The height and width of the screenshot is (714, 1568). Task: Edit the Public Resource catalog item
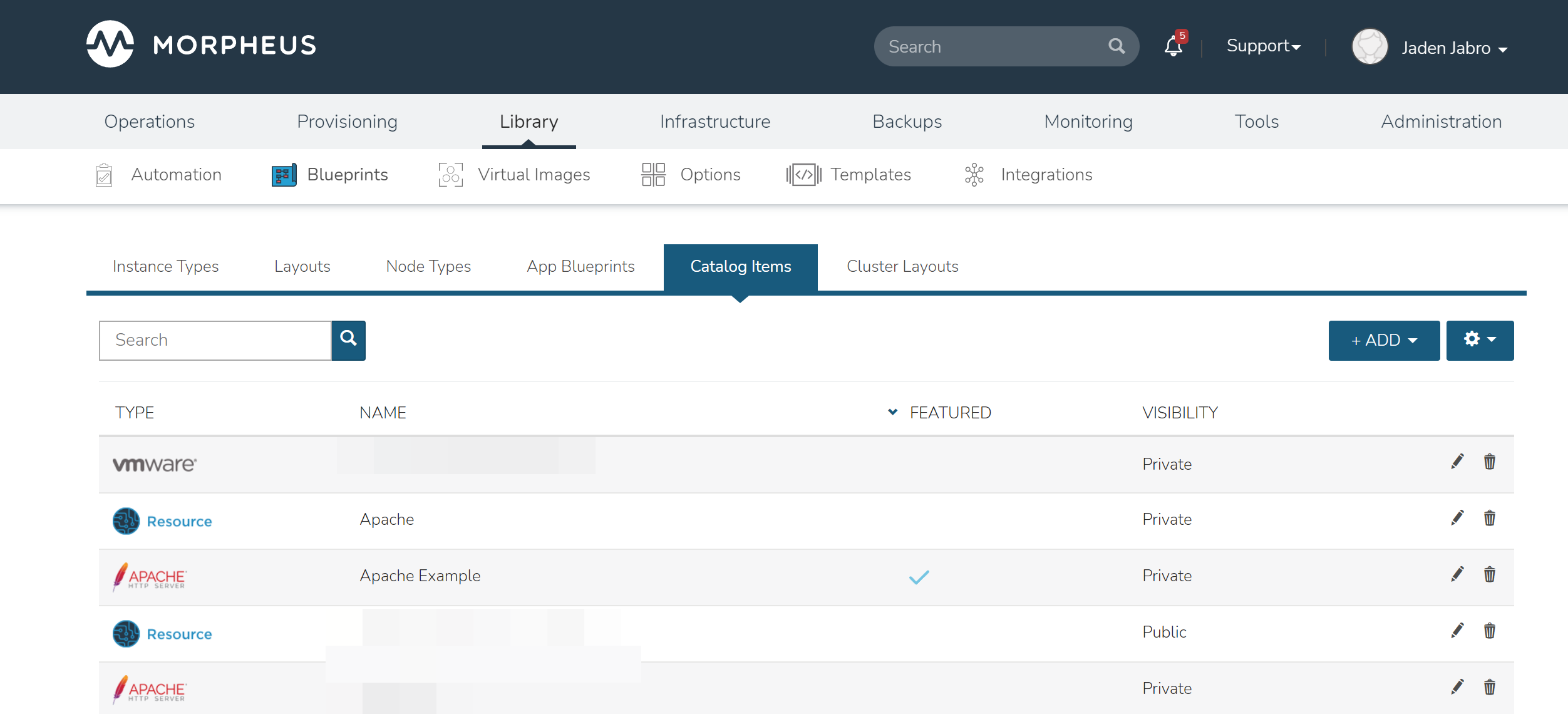[x=1457, y=631]
